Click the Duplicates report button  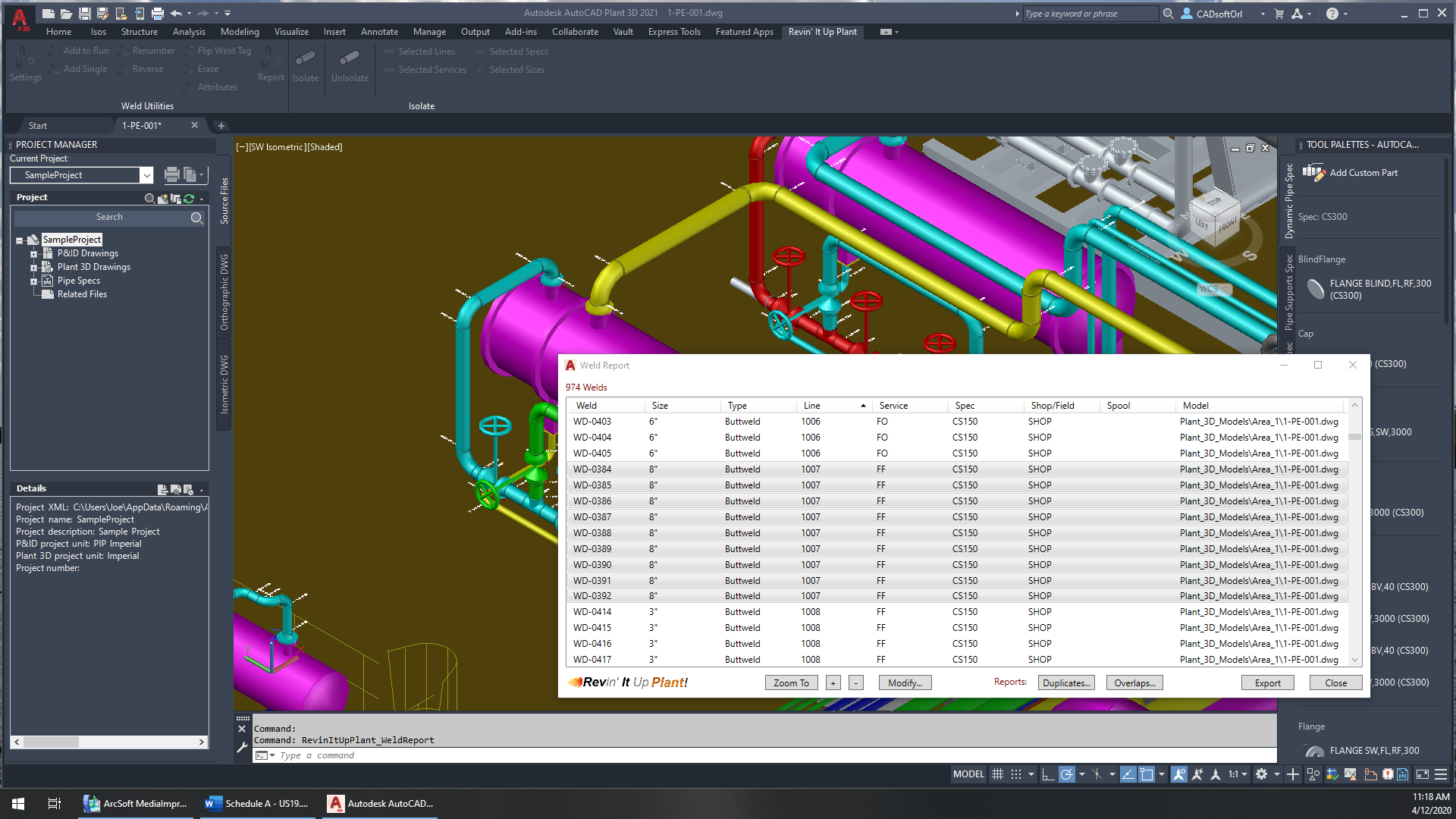point(1066,682)
